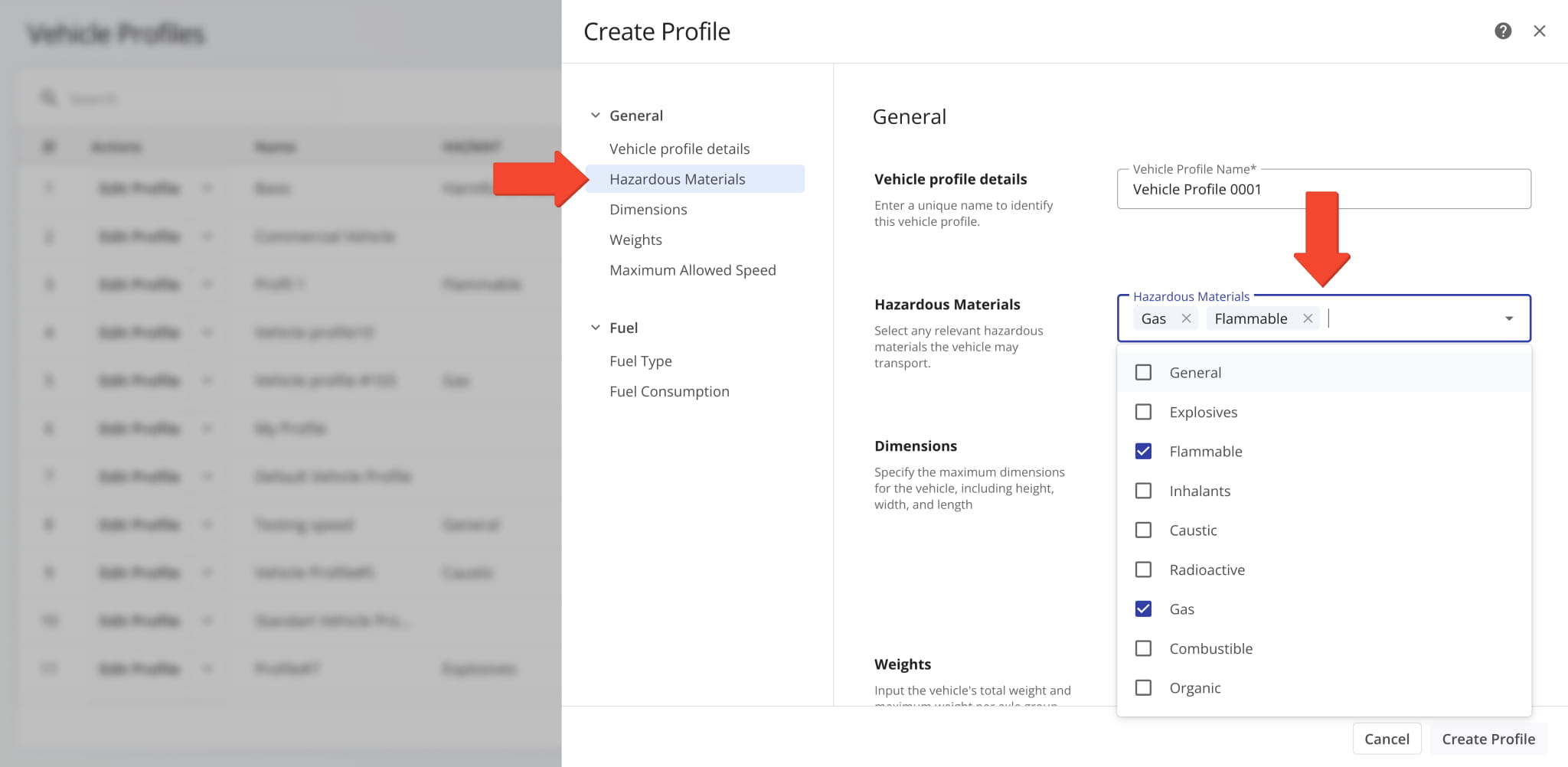Uncheck the Gas checkbox

tap(1143, 609)
